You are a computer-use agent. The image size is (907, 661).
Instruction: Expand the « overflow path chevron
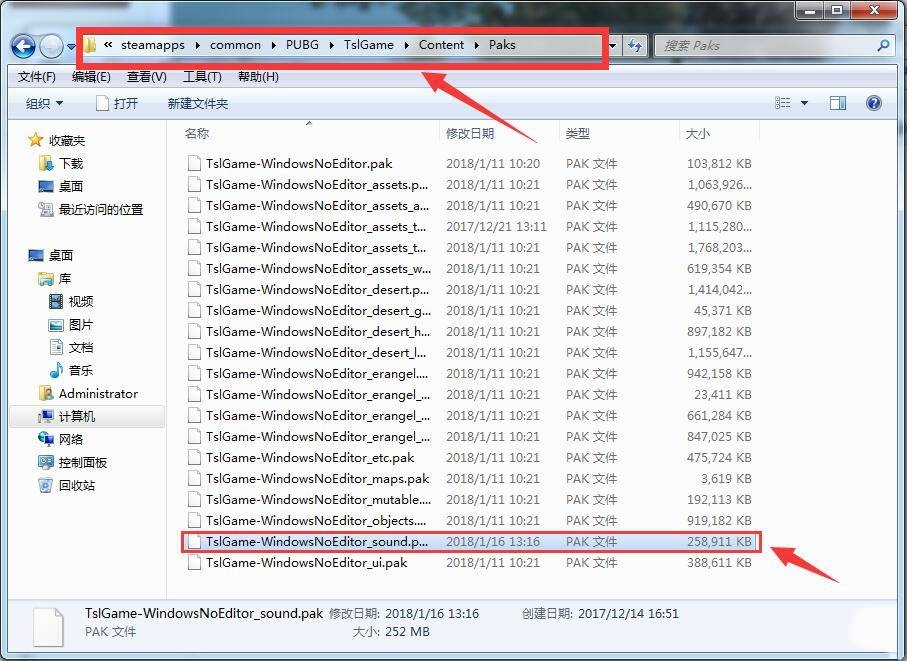(108, 45)
